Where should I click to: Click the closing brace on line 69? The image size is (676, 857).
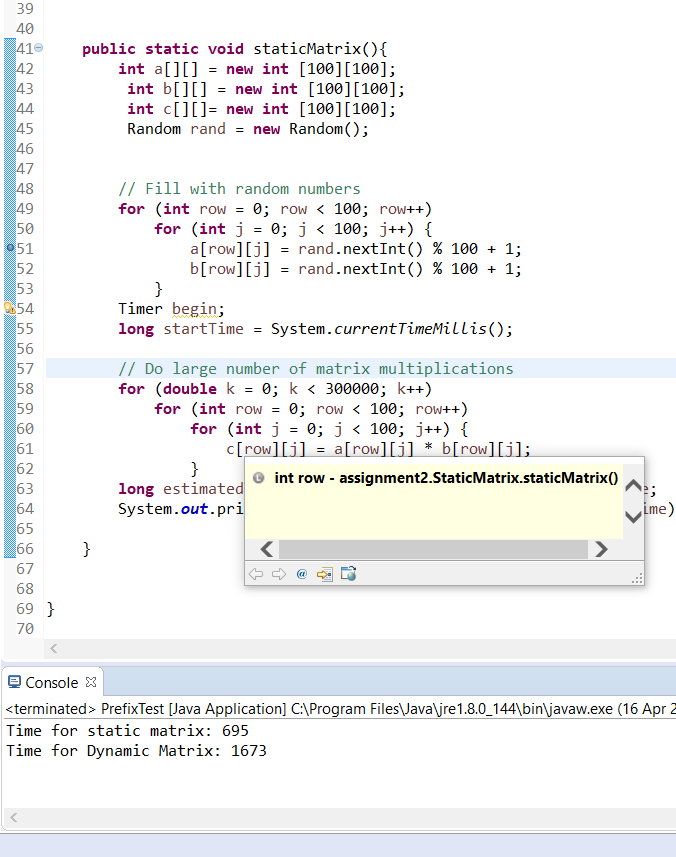(50, 608)
